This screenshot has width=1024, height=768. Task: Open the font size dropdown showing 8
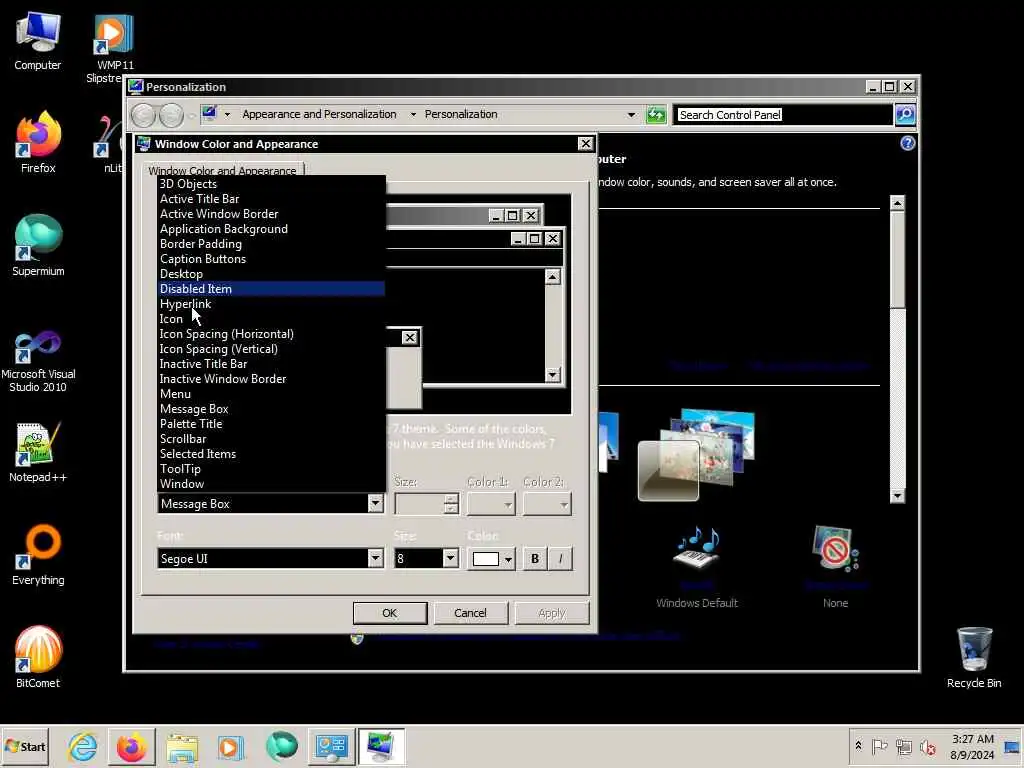(x=450, y=558)
